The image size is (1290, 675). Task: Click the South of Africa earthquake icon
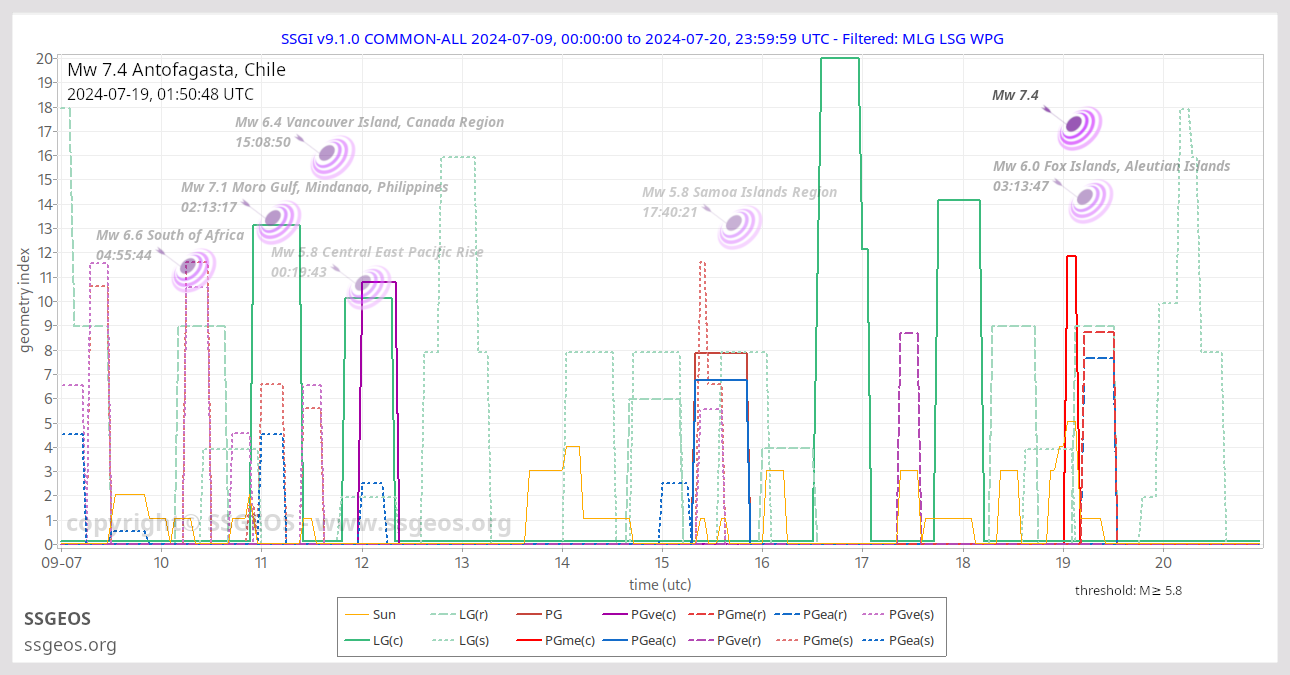point(190,268)
